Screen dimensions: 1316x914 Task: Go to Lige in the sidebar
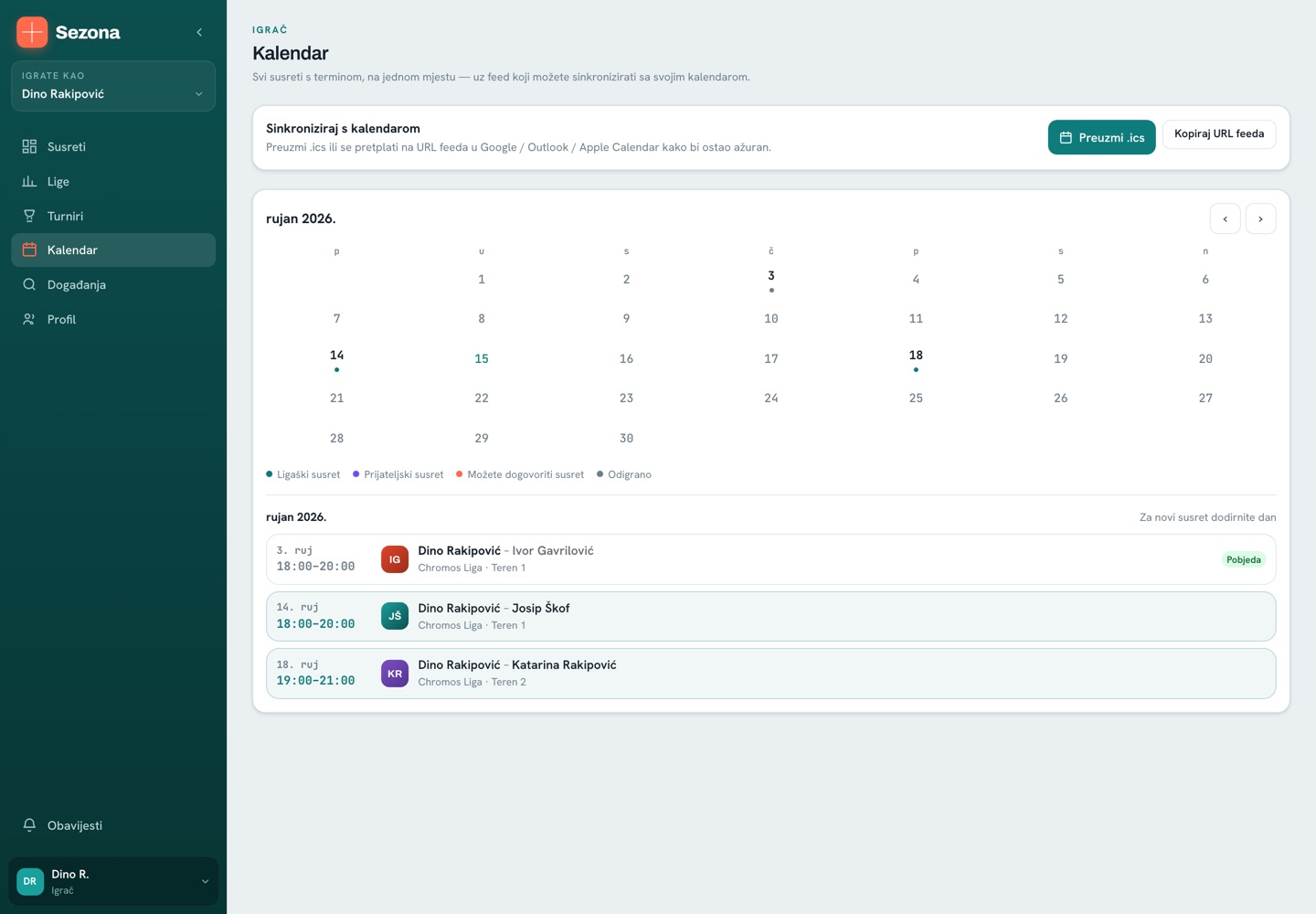(113, 181)
